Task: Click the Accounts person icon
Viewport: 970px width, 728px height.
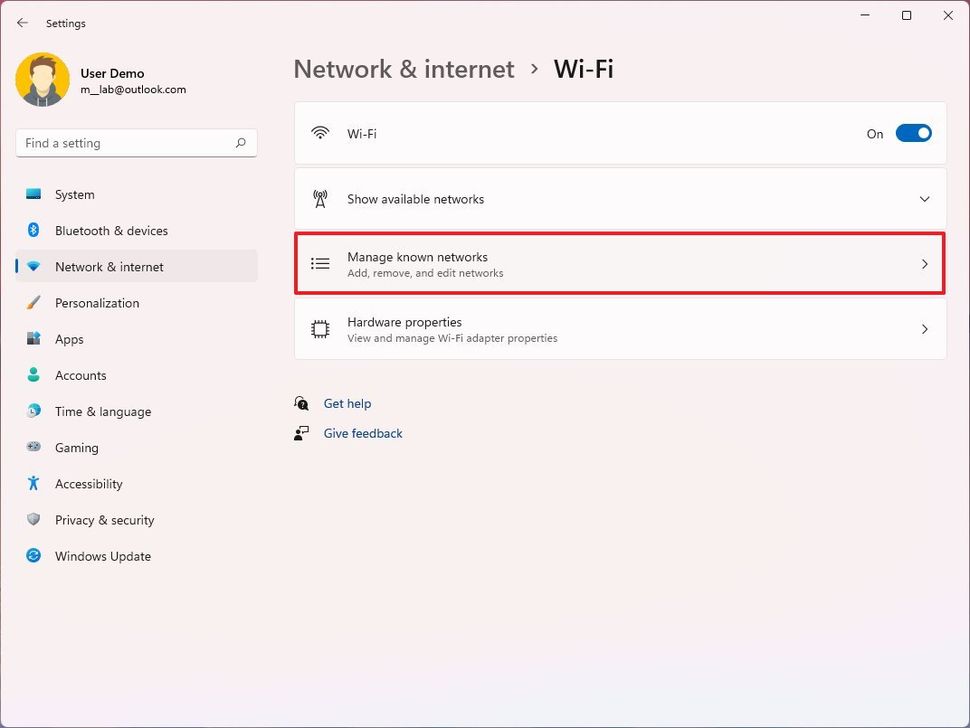Action: (x=33, y=375)
